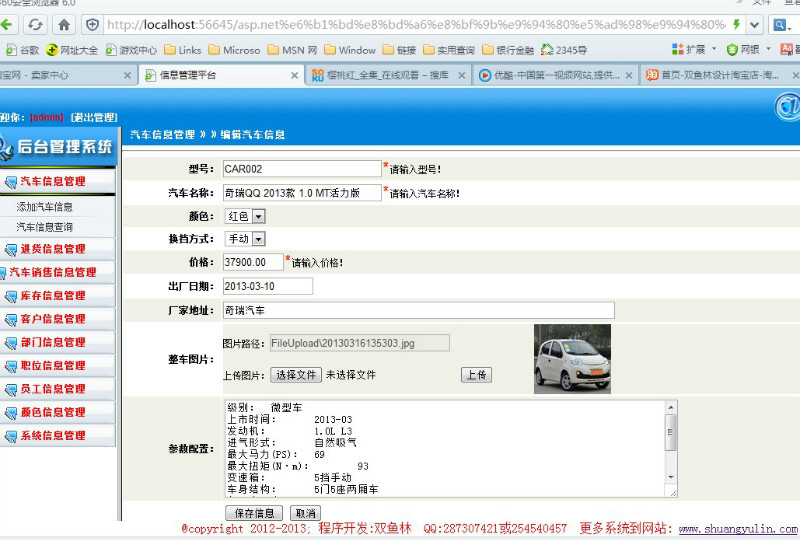Open 汽车信息查询 in the sidebar

44,227
